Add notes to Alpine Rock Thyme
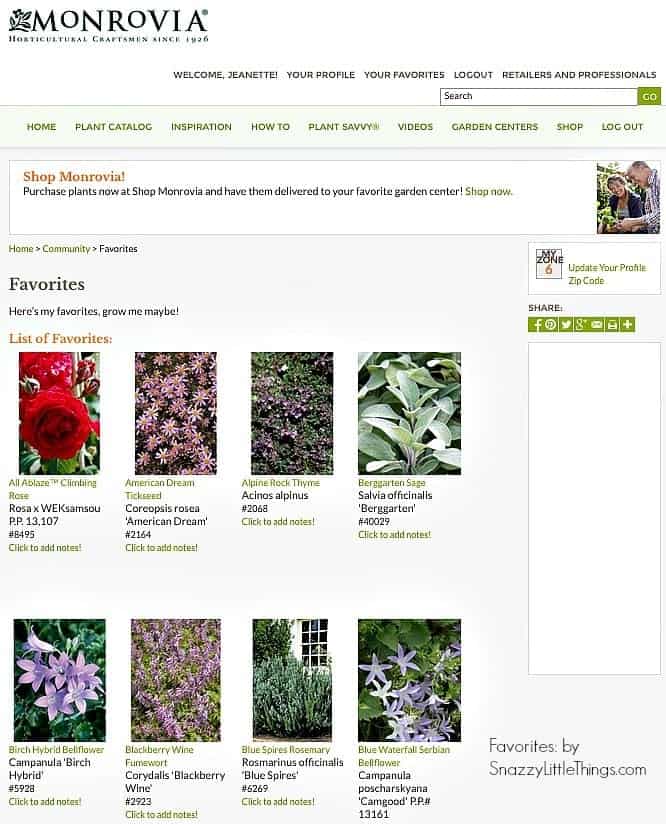The image size is (666, 824). click(278, 522)
